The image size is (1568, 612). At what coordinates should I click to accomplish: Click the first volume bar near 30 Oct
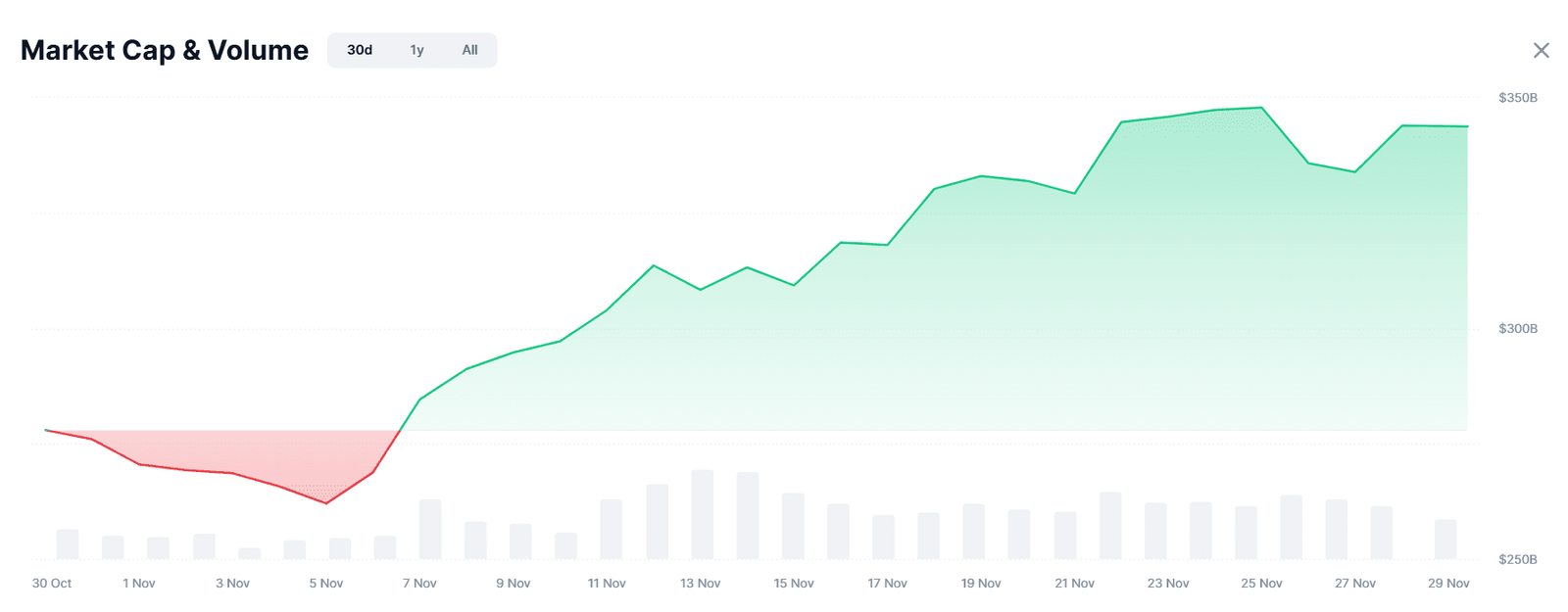point(68,544)
